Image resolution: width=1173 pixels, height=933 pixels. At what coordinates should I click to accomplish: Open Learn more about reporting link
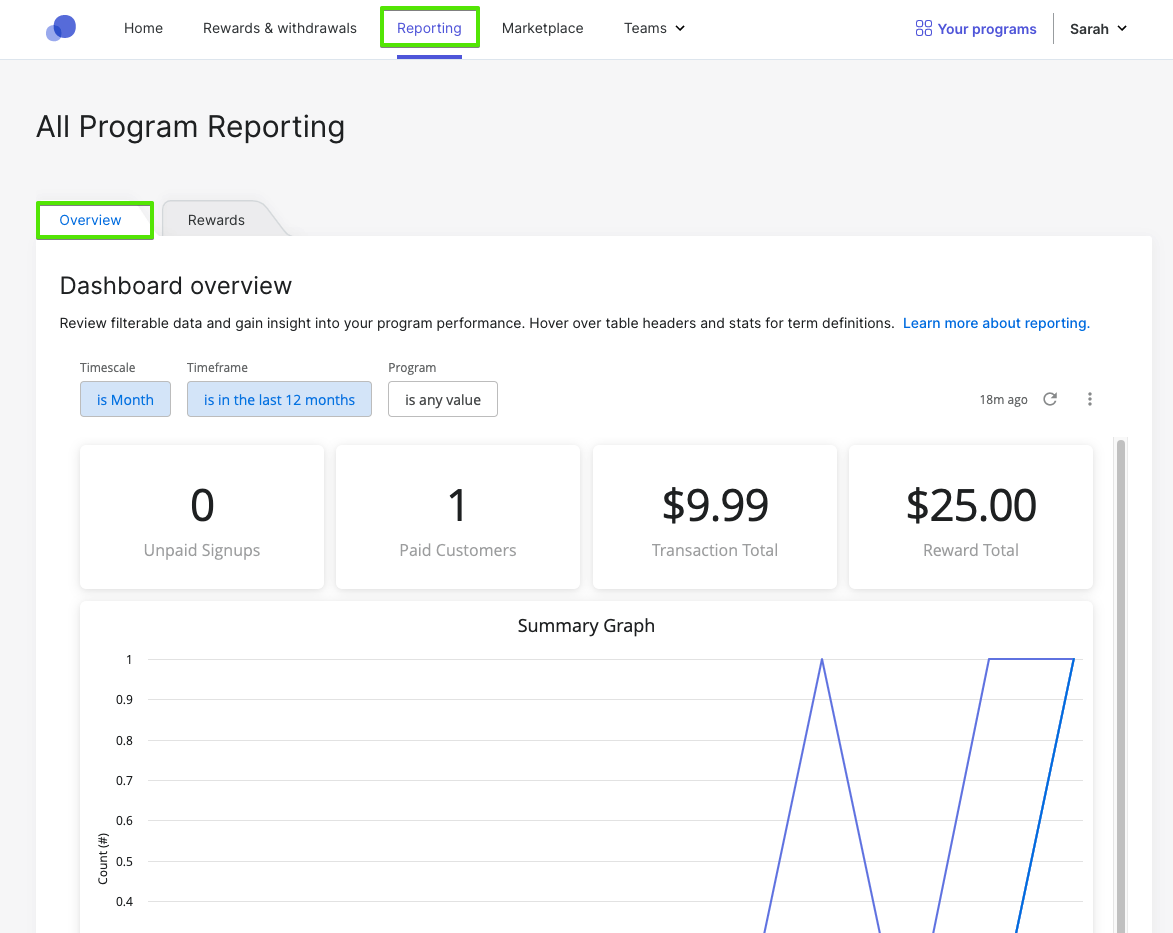[x=996, y=323]
